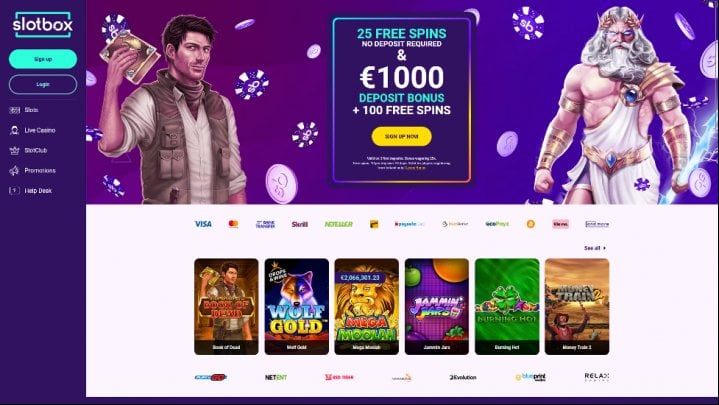Open the Mega Moolah jackpot game

point(366,306)
